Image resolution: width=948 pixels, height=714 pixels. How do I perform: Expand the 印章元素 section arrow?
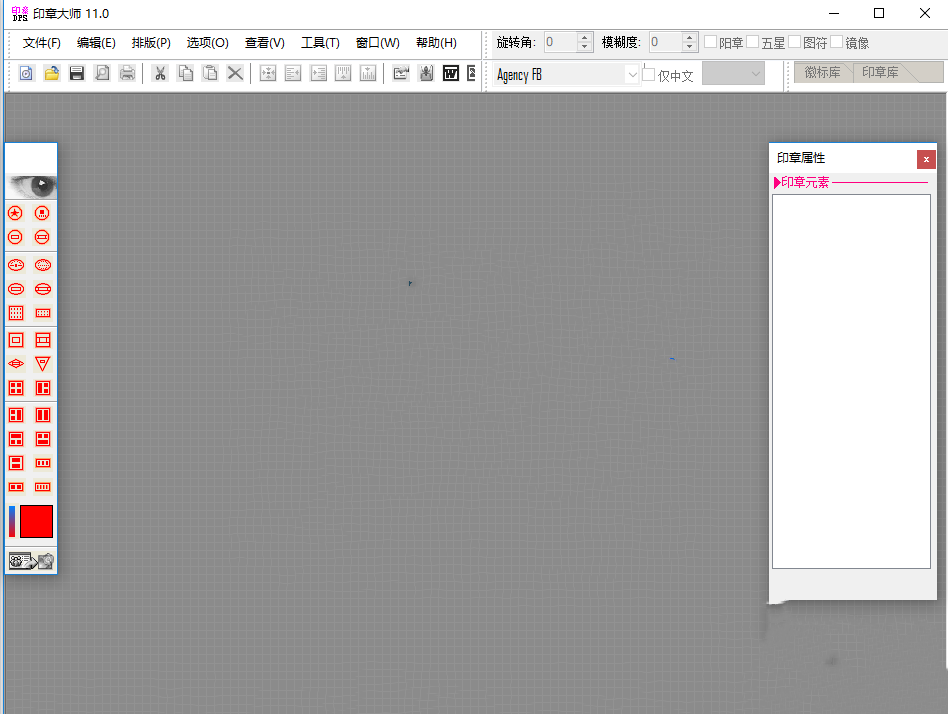pyautogui.click(x=777, y=183)
